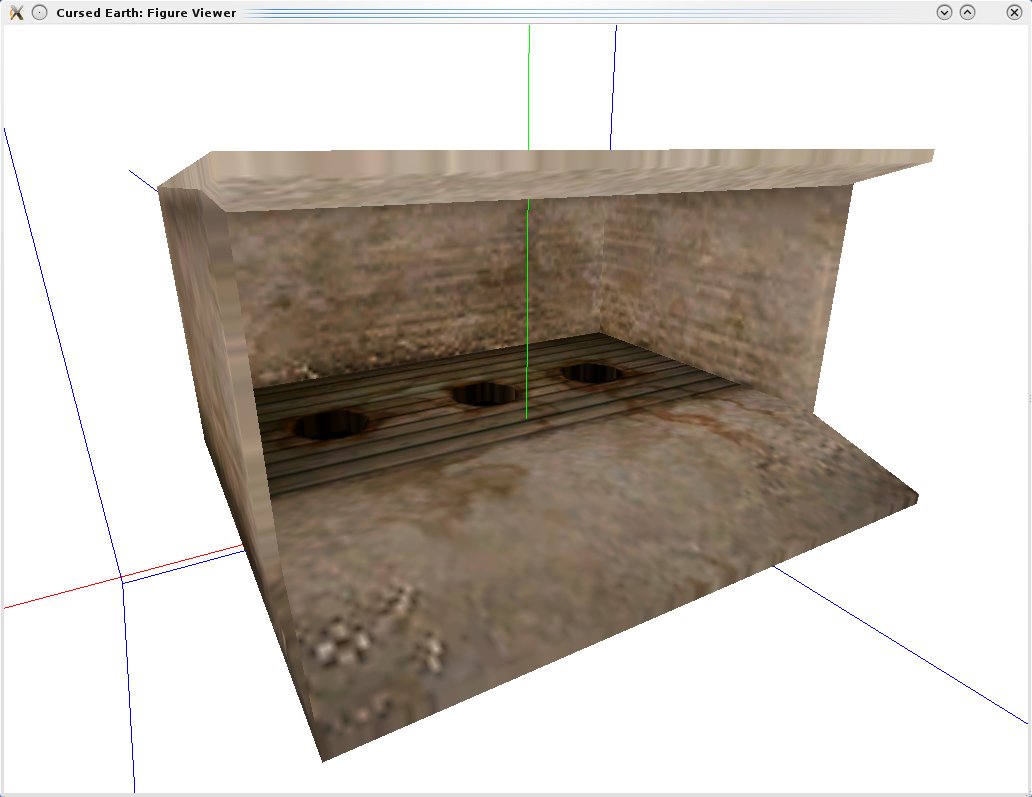Image resolution: width=1032 pixels, height=797 pixels.
Task: Click the "Cursed Earth: Figure Viewer" title text
Action: click(146, 13)
